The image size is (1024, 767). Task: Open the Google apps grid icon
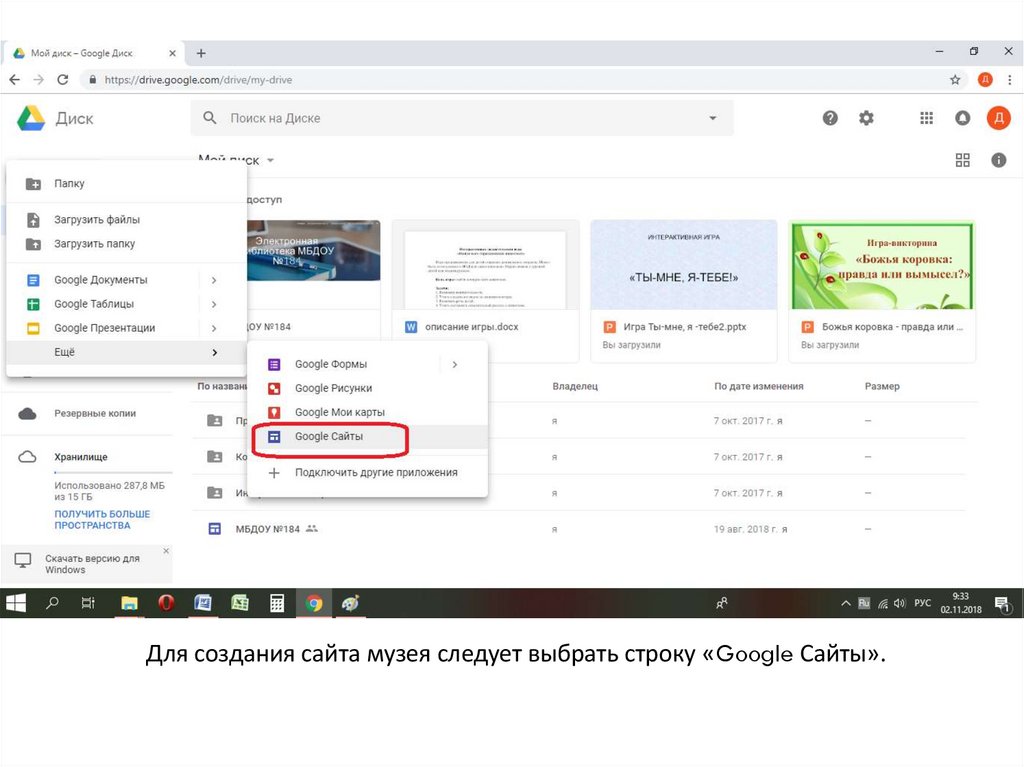point(926,118)
